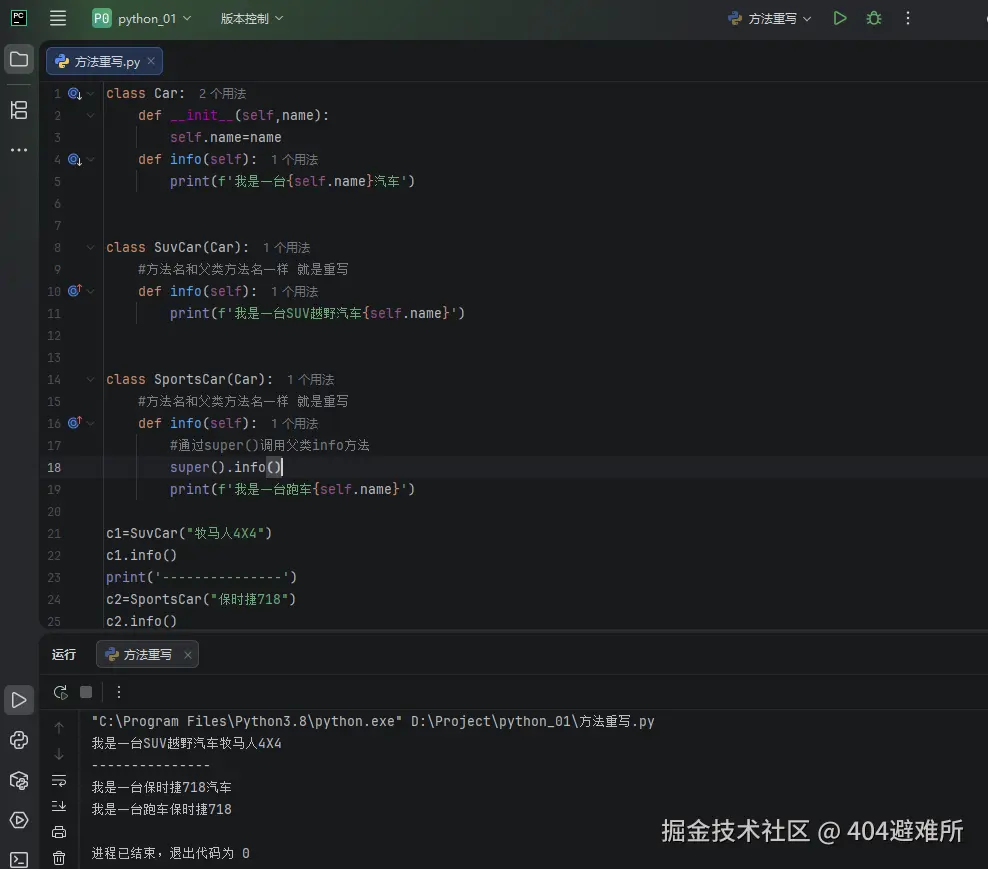Viewport: 988px width, 869px height.
Task: Start debugging with the bug icon
Action: (x=873, y=18)
